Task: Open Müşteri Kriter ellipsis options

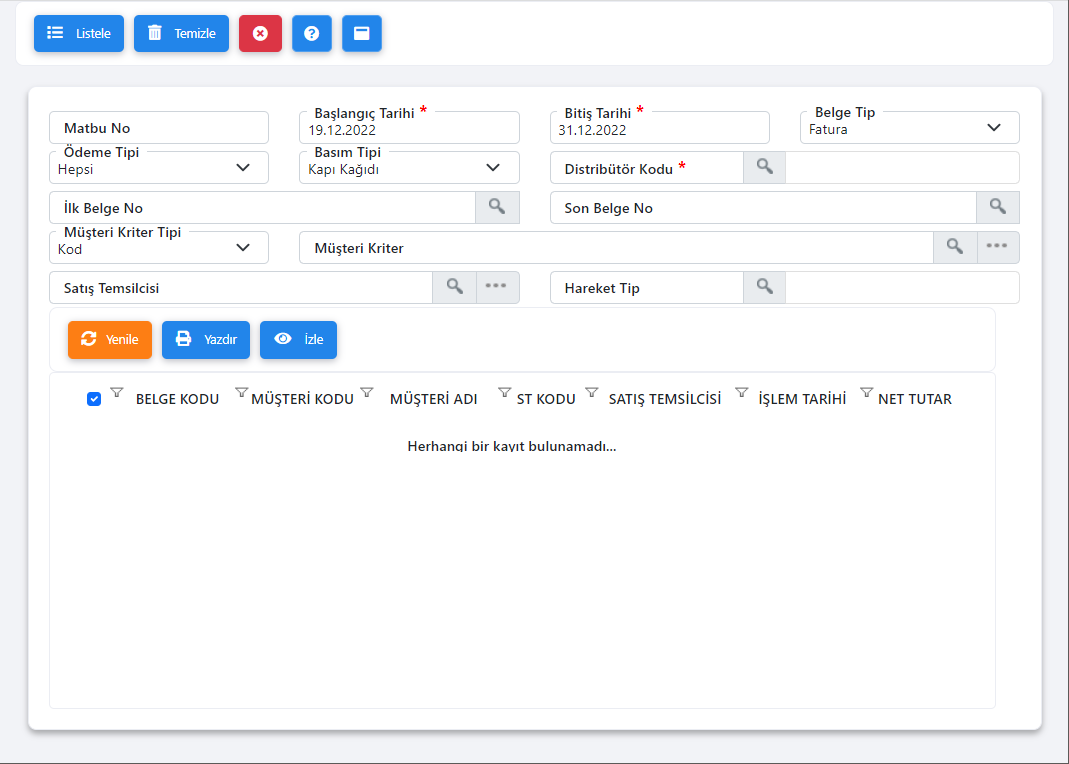Action: tap(998, 247)
